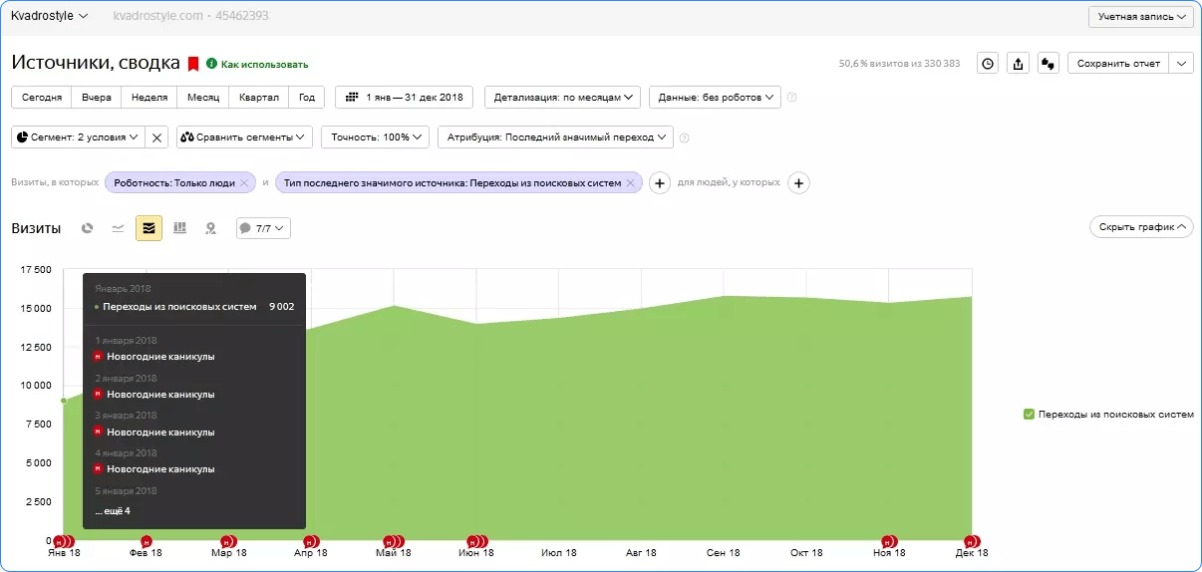Click the export/share report icon
The image size is (1202, 572).
click(x=1018, y=63)
